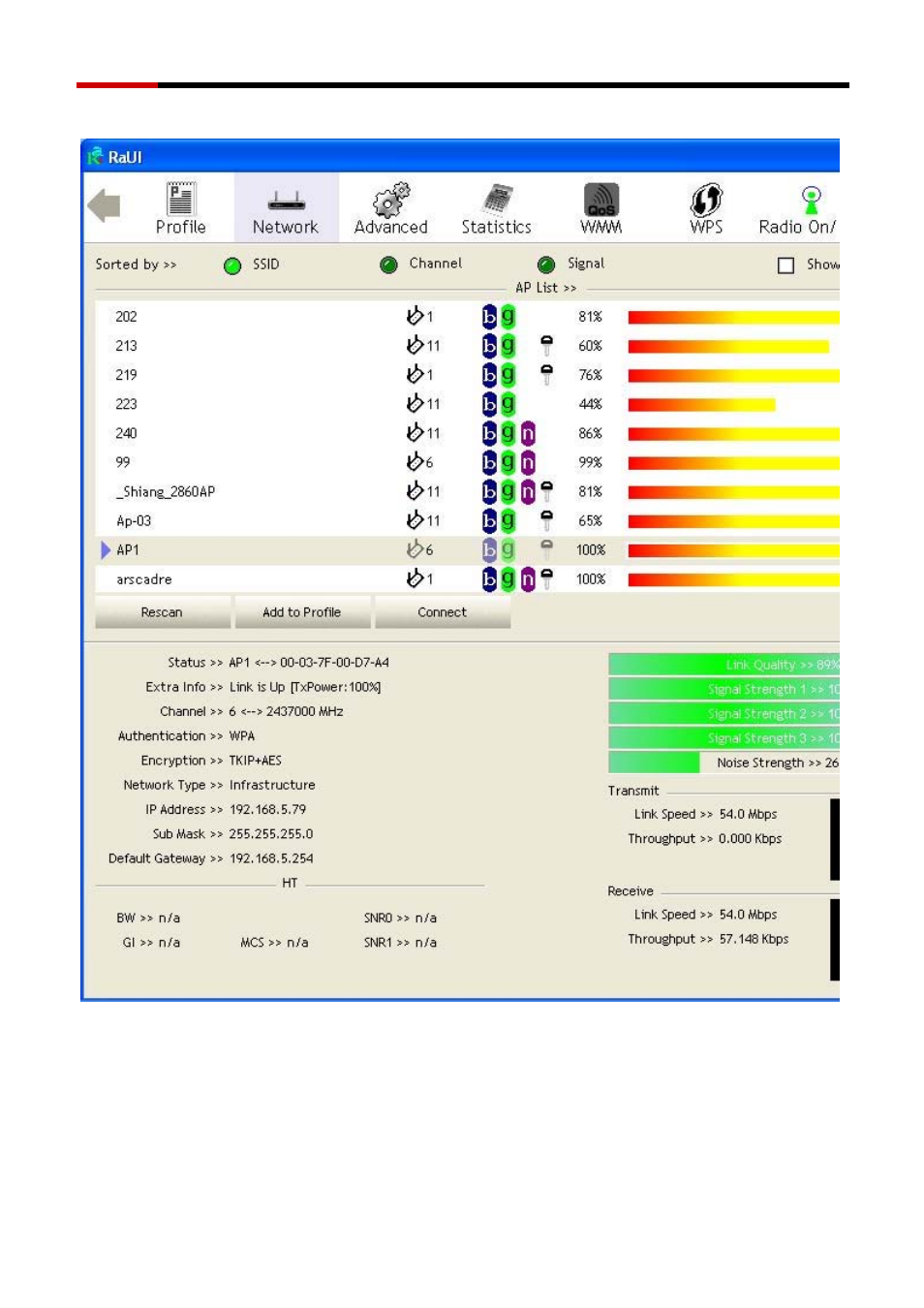Sort the AP list by Channel

click(x=388, y=265)
